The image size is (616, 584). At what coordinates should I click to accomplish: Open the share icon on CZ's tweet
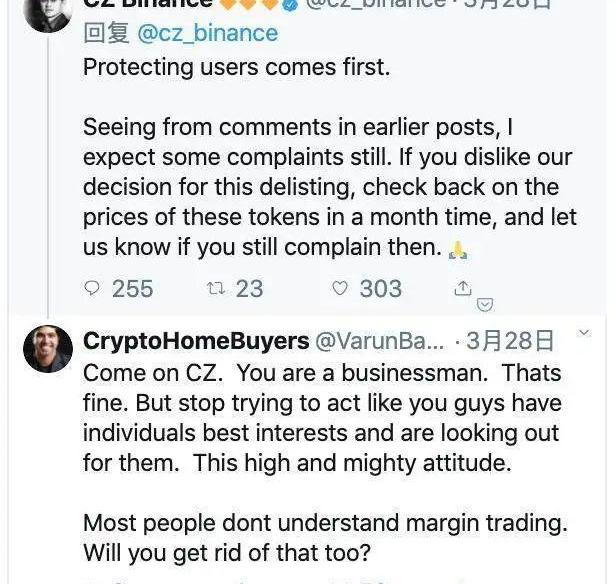pyautogui.click(x=462, y=288)
